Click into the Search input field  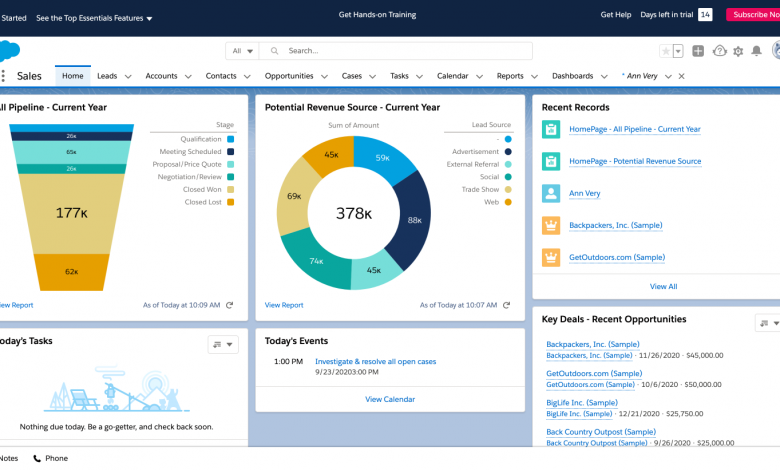click(400, 50)
